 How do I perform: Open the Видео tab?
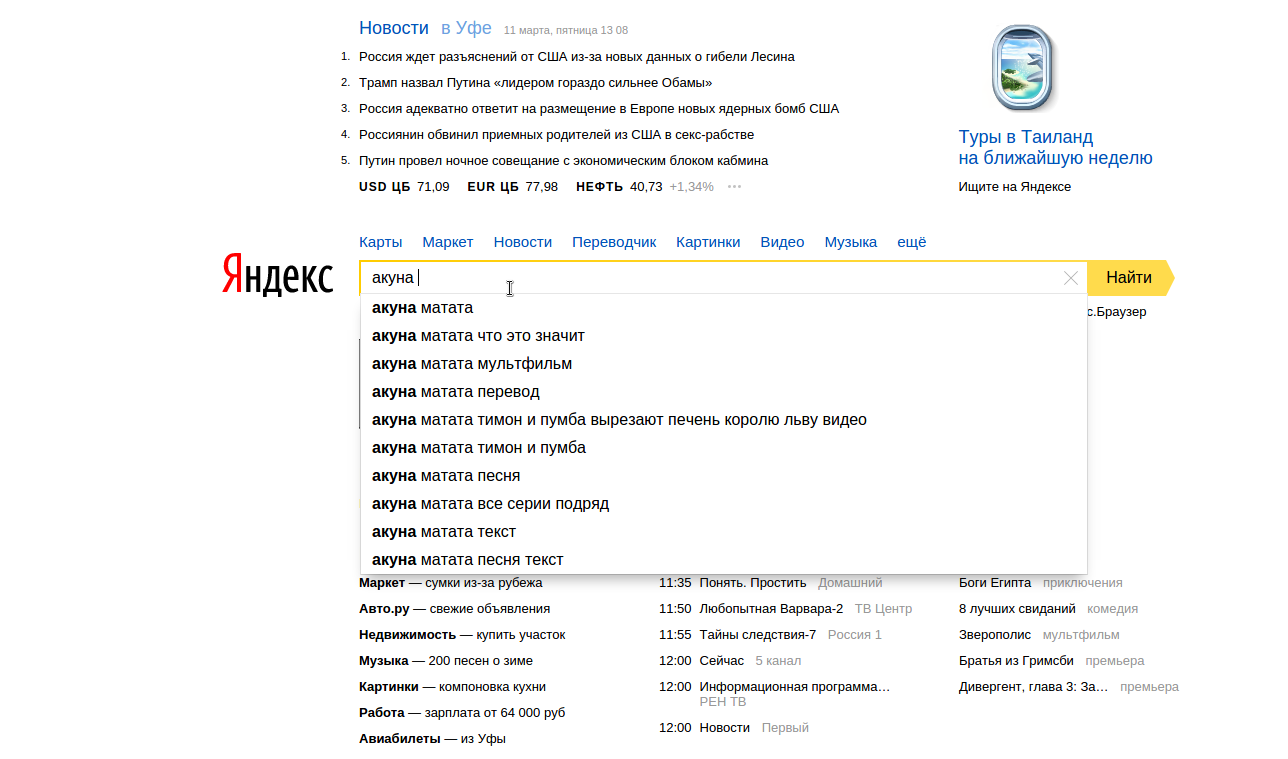(782, 242)
